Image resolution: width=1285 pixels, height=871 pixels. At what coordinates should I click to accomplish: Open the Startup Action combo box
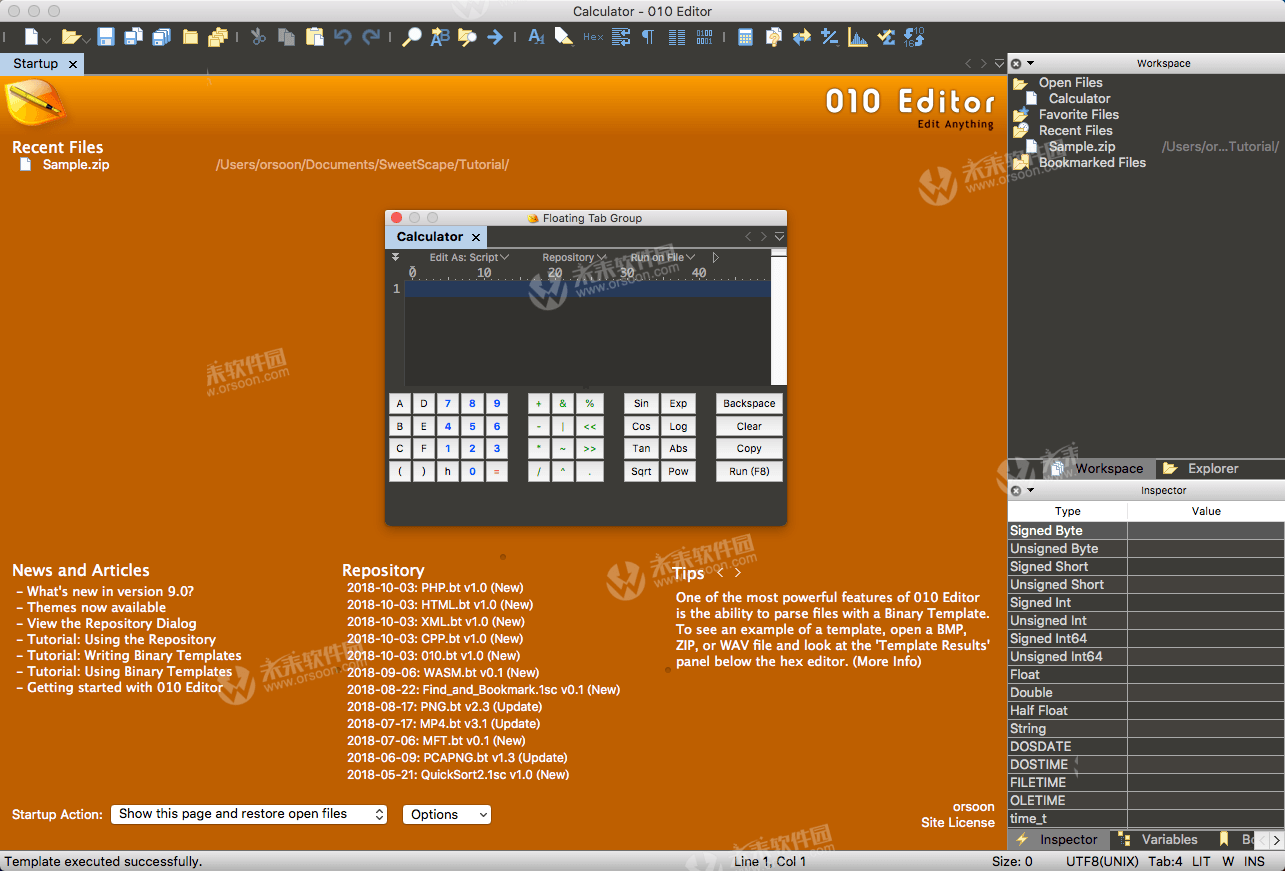point(249,814)
